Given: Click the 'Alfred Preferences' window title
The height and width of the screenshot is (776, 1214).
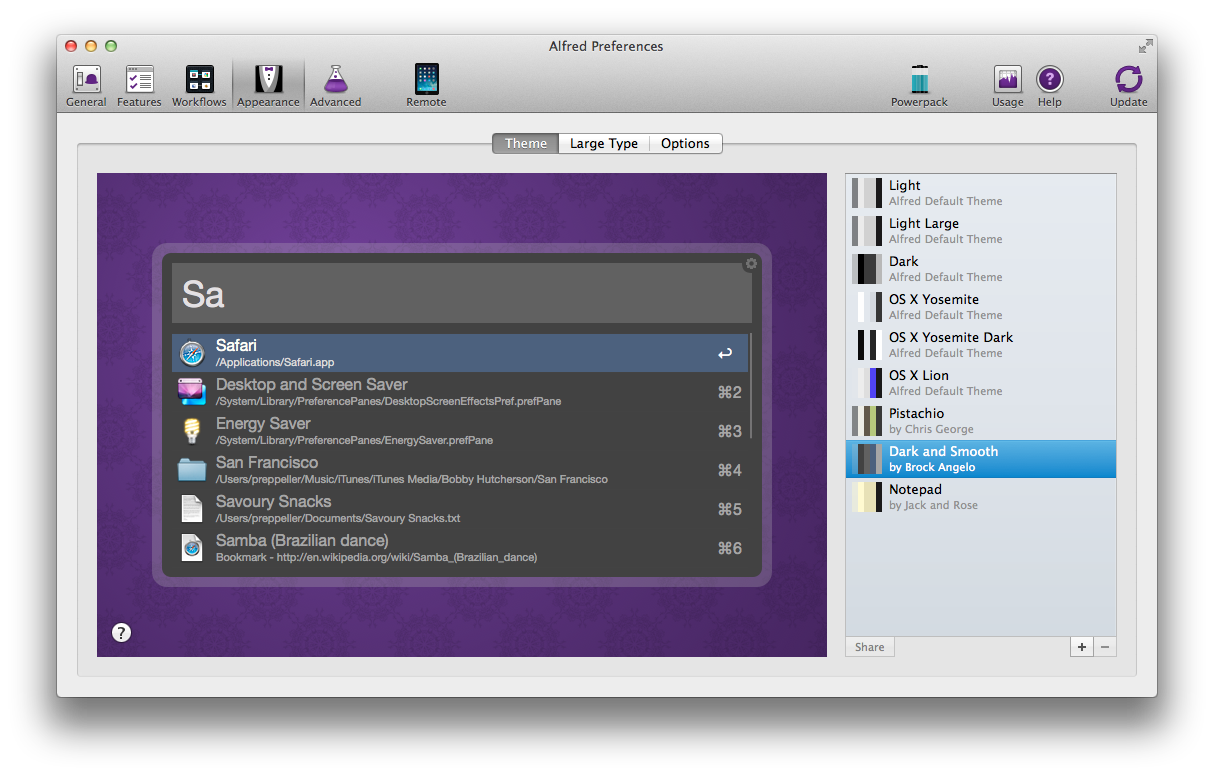Looking at the screenshot, I should pyautogui.click(x=606, y=46).
